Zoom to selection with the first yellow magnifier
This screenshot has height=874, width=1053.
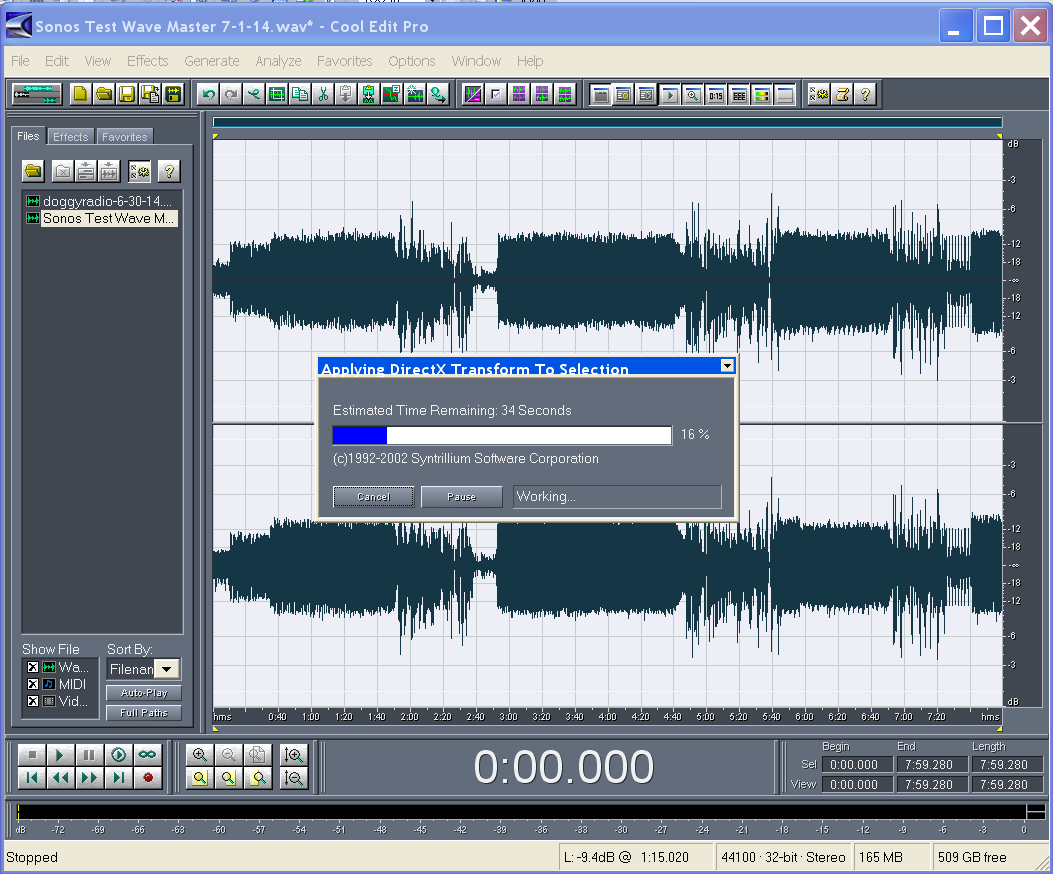point(199,778)
